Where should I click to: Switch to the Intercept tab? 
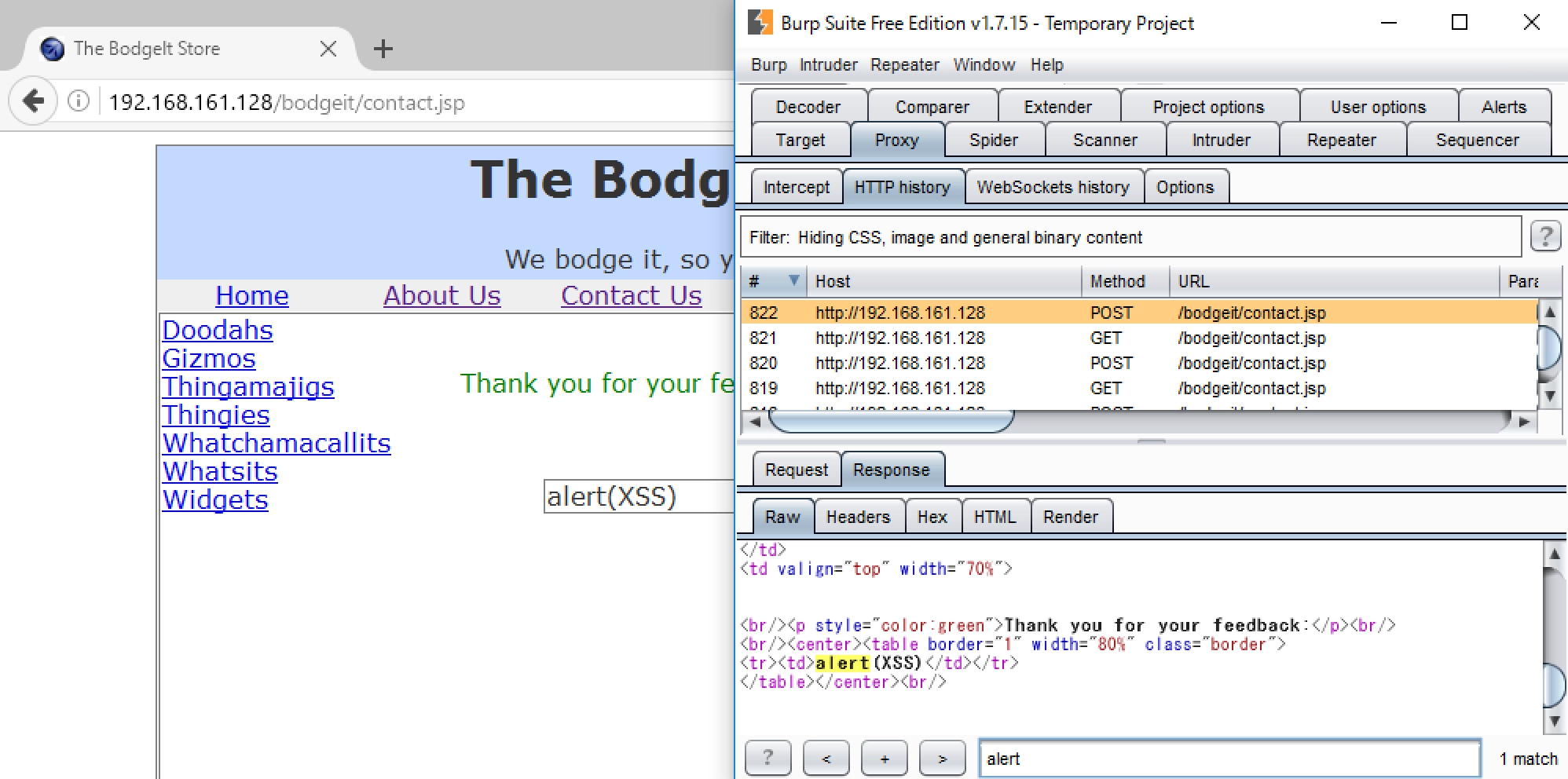(796, 187)
